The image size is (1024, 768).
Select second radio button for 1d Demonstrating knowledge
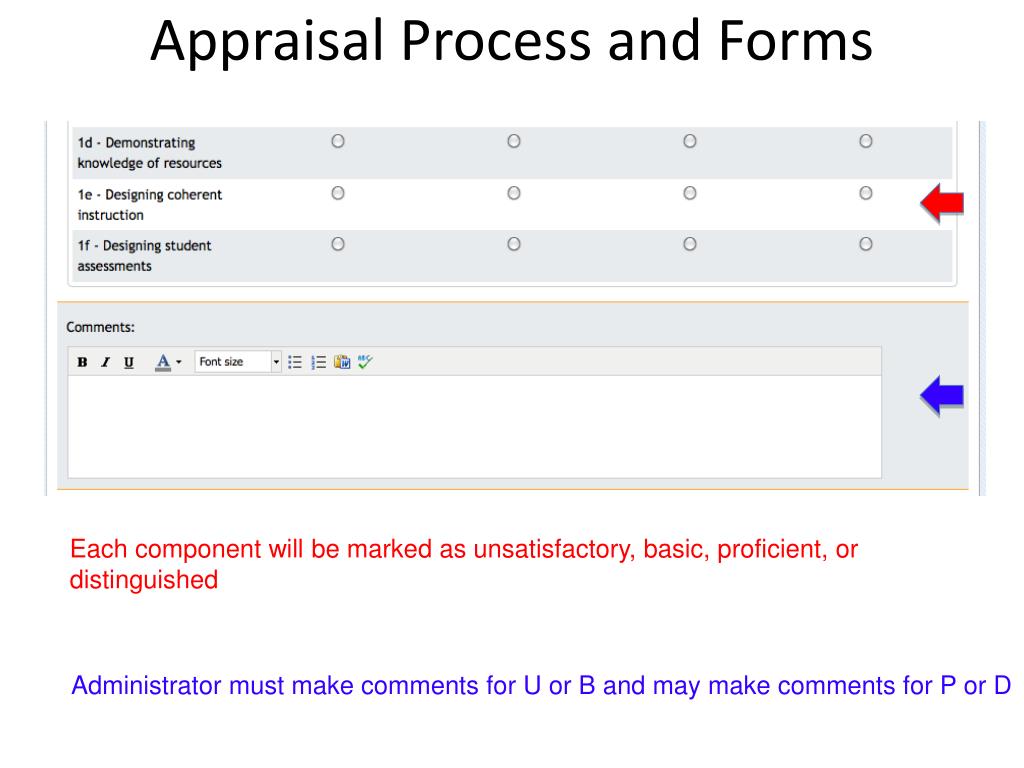click(514, 141)
